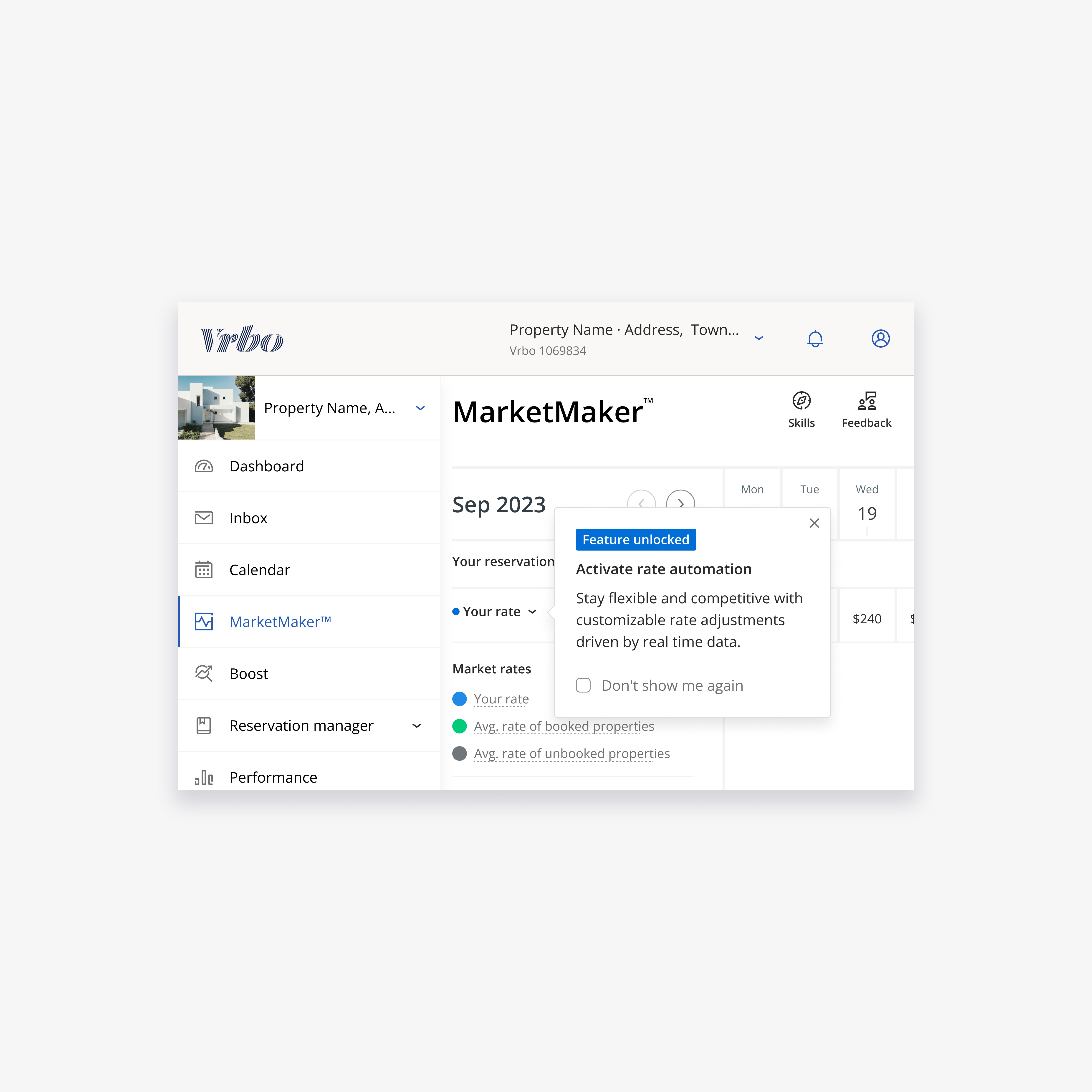Viewport: 1092px width, 1092px height.
Task: Click the property photo thumbnail
Action: (x=217, y=407)
